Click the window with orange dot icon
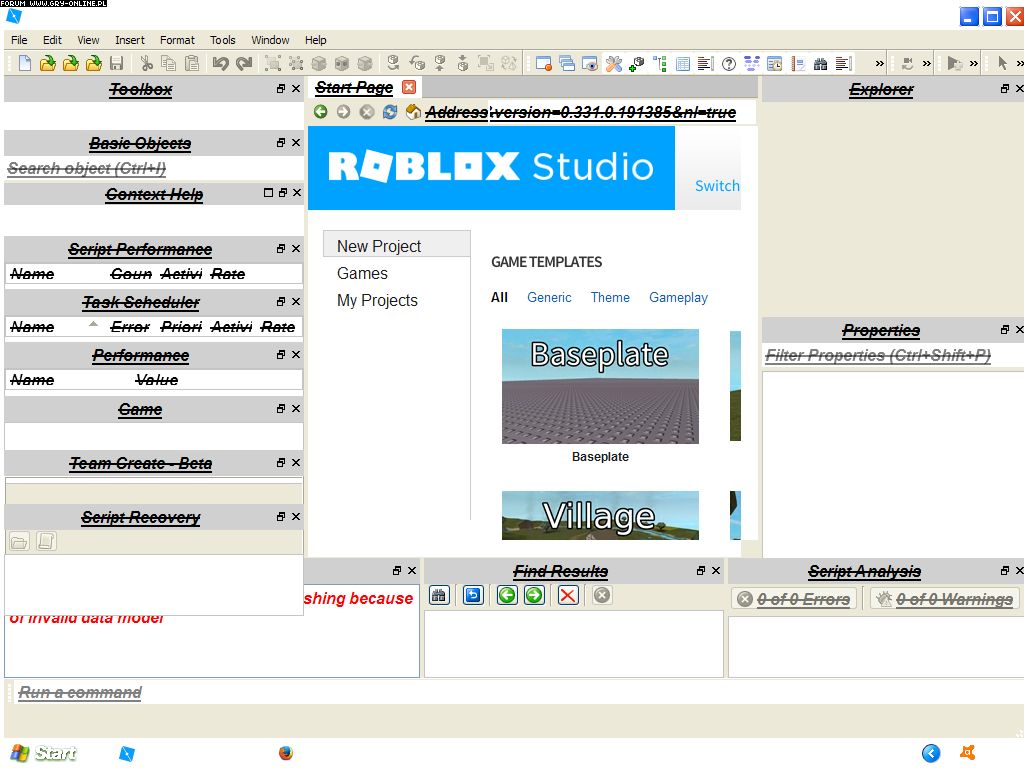This screenshot has width=1024, height=768. pyautogui.click(x=543, y=63)
